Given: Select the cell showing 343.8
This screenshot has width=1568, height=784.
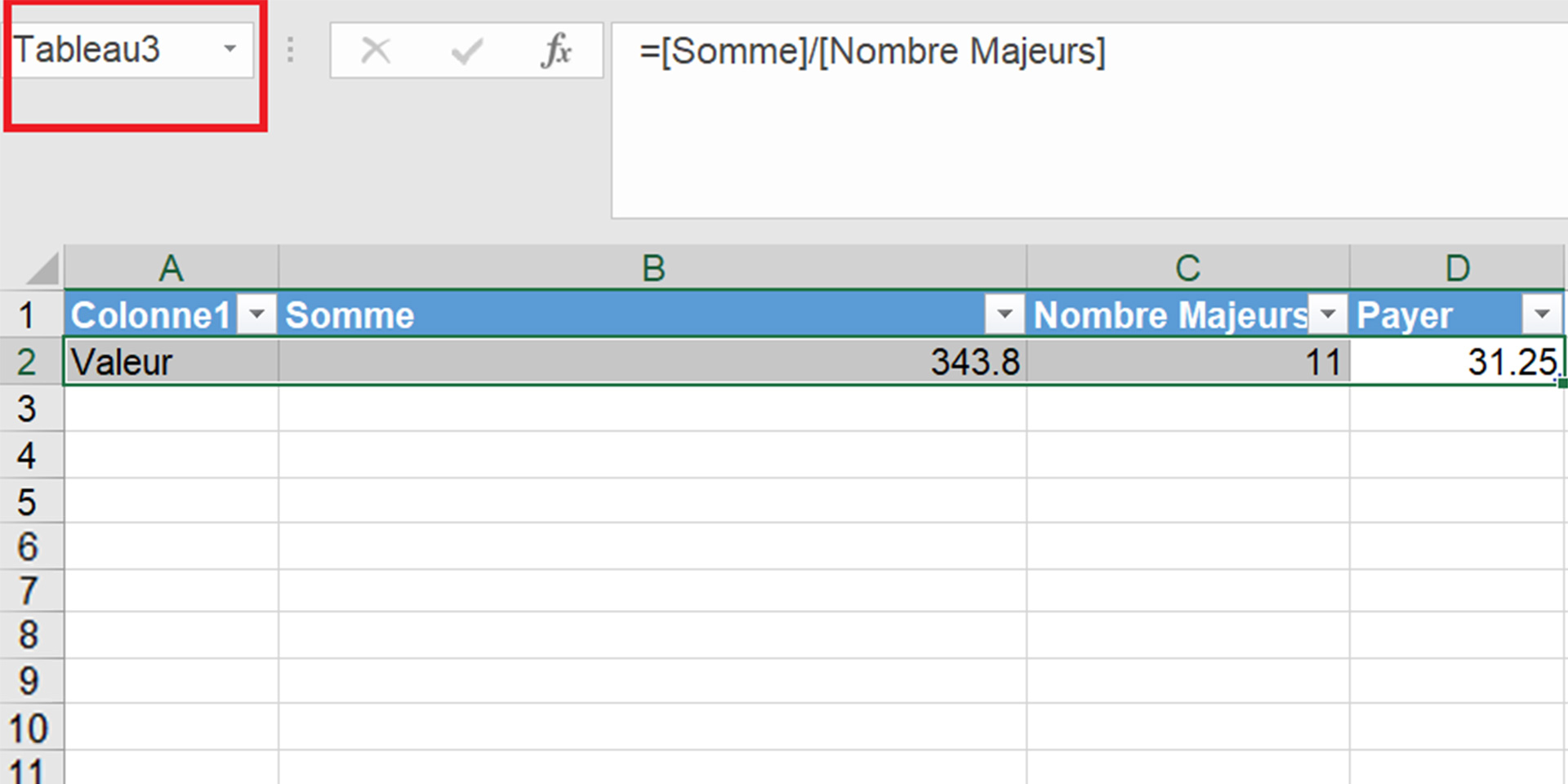Looking at the screenshot, I should point(735,362).
